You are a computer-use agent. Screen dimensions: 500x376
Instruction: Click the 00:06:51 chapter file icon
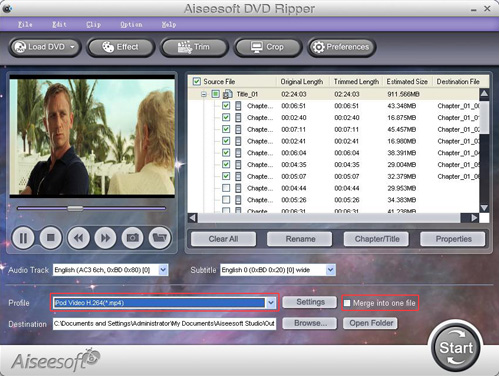pos(238,106)
